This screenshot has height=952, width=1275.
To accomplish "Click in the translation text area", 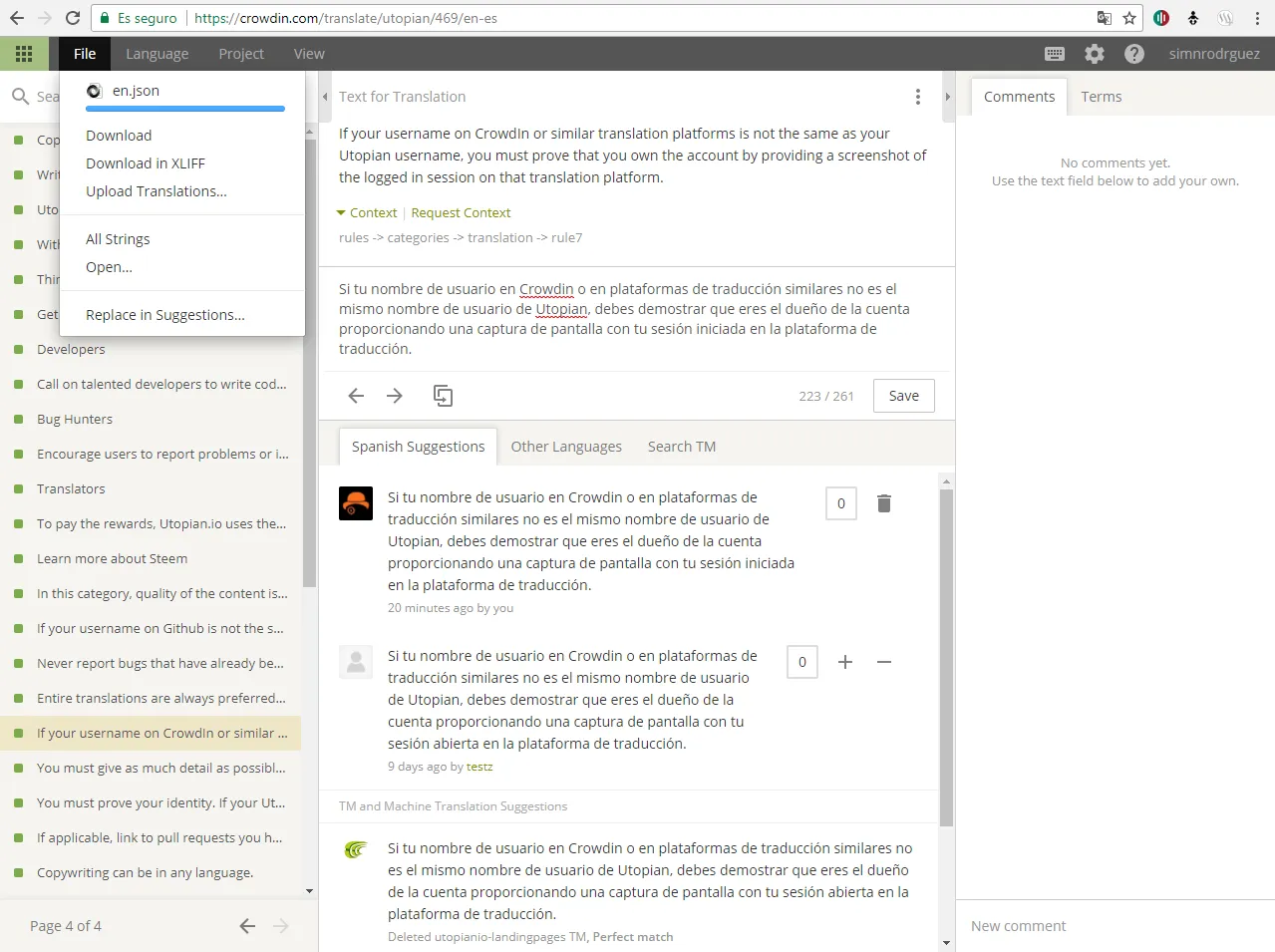I will [x=636, y=319].
